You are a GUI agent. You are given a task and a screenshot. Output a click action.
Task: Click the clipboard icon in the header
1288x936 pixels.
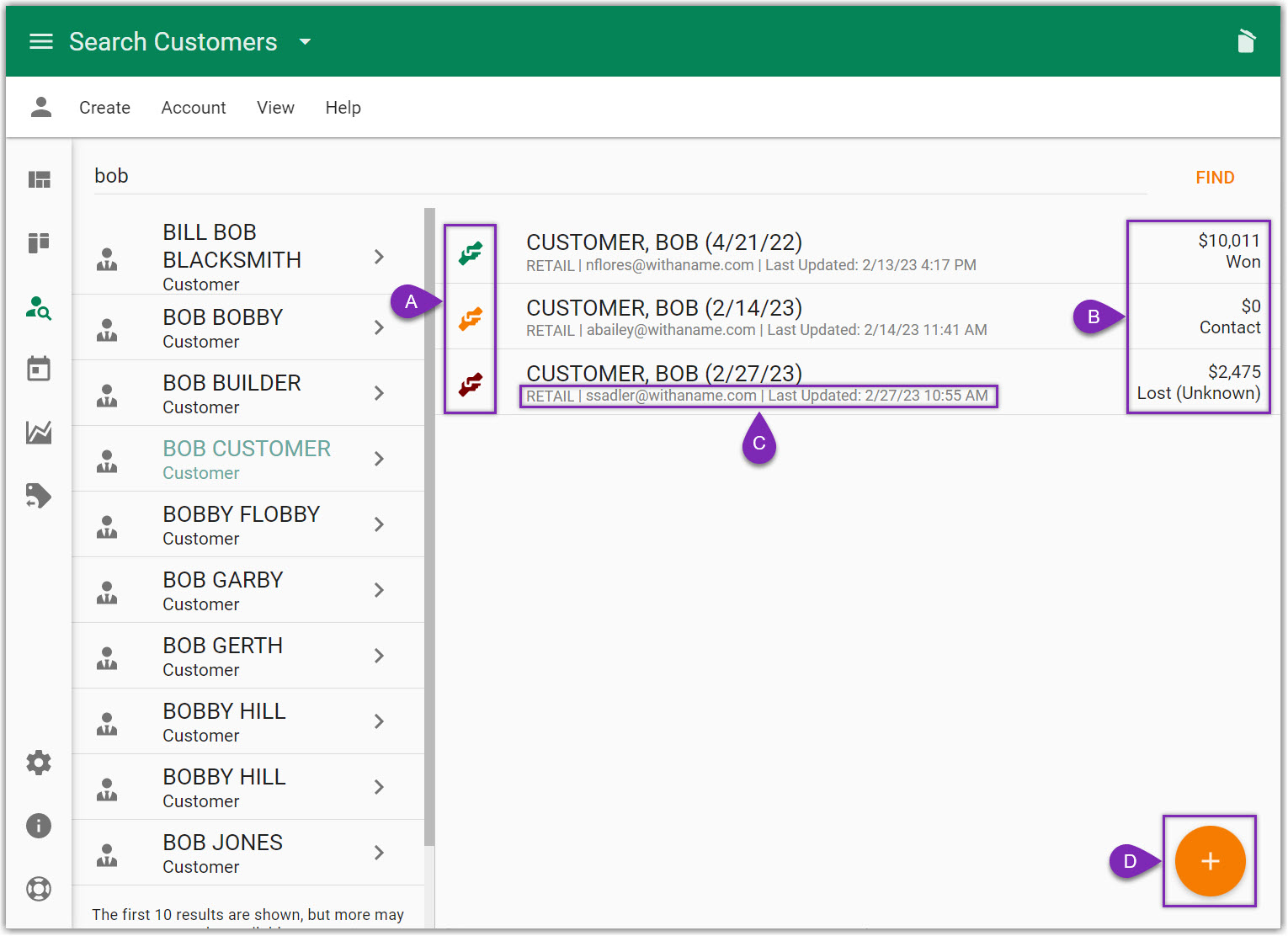click(1246, 41)
